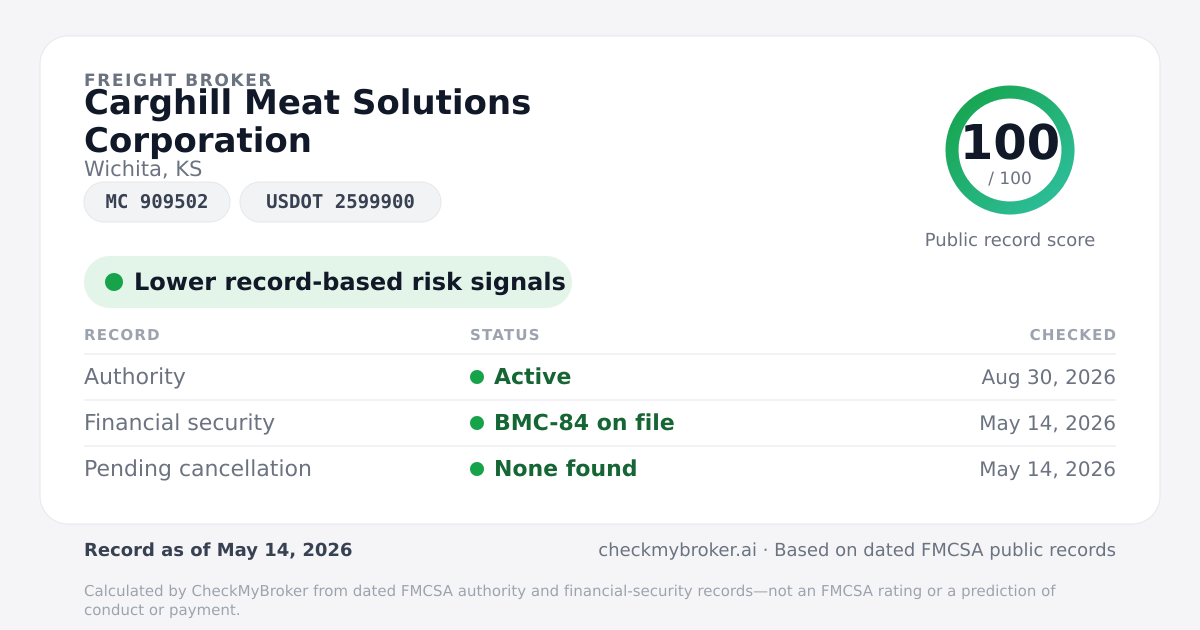Click the RECORD column header

tap(122, 335)
